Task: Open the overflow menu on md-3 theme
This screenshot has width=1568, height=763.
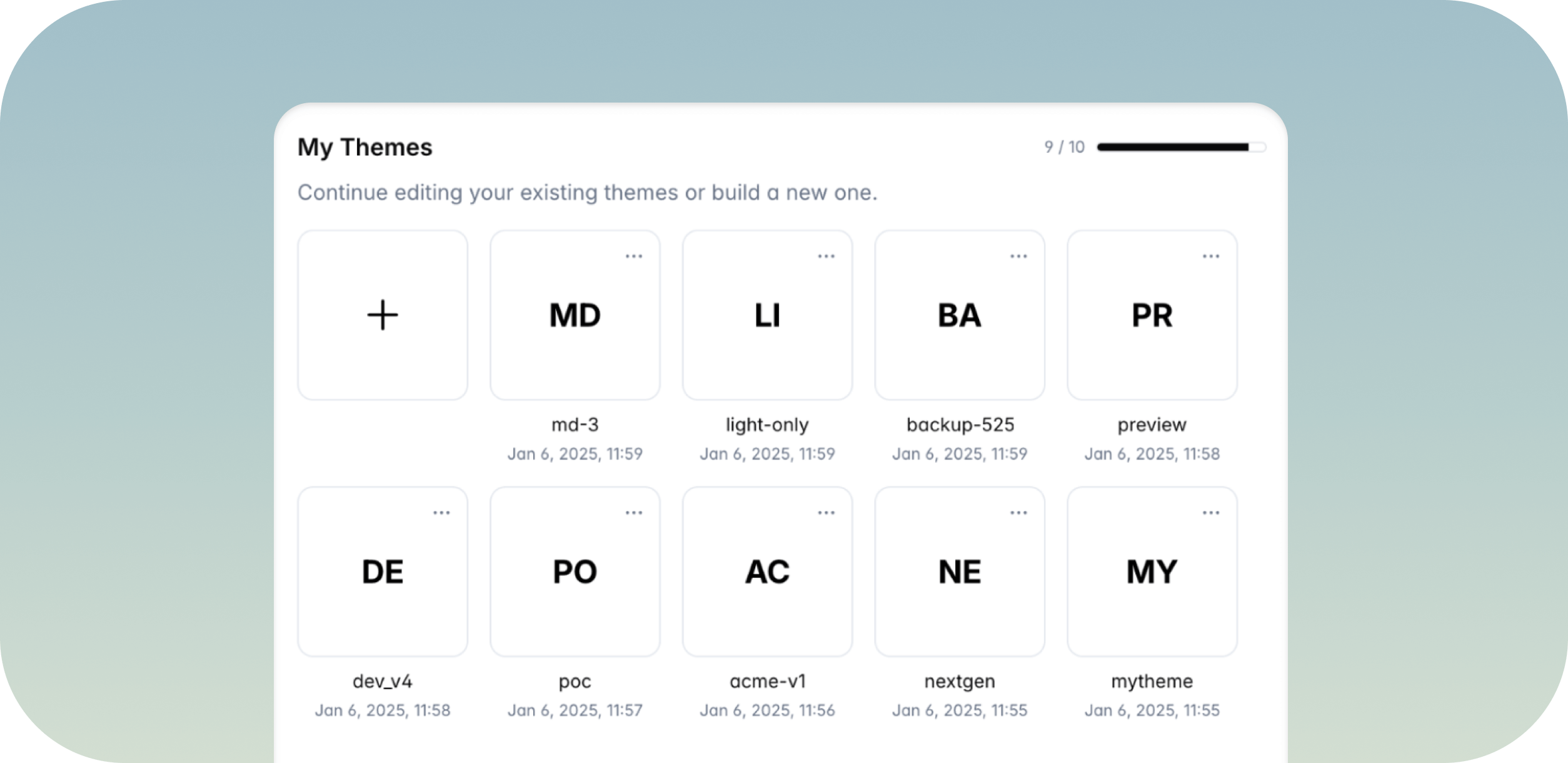Action: pos(634,255)
